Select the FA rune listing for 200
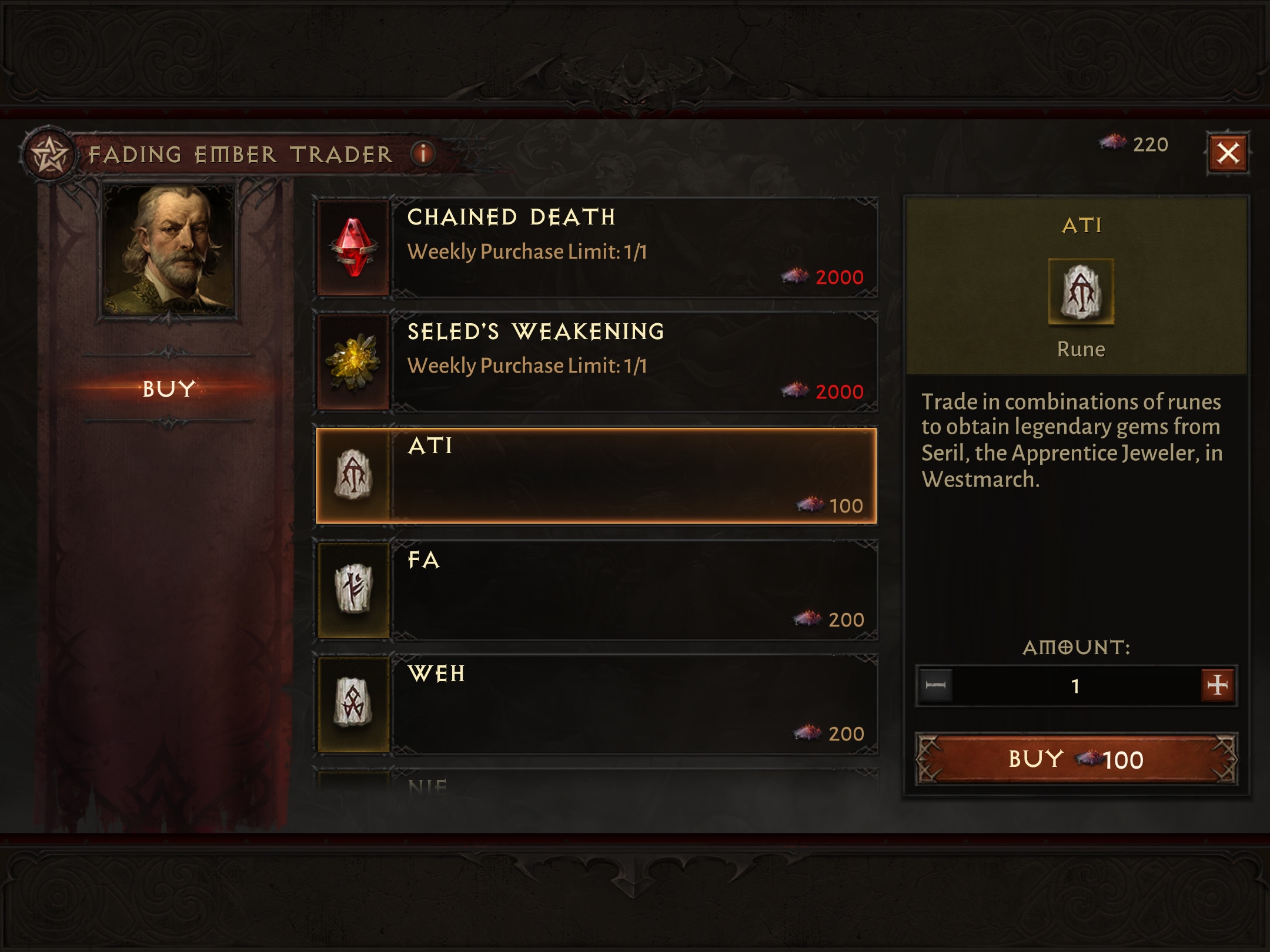Viewport: 1270px width, 952px height. click(x=596, y=590)
